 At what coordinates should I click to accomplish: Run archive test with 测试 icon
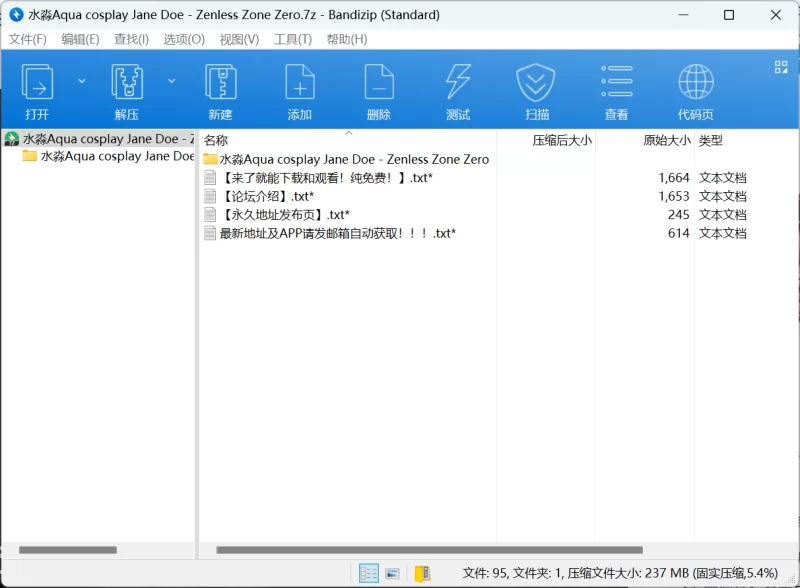pos(457,90)
